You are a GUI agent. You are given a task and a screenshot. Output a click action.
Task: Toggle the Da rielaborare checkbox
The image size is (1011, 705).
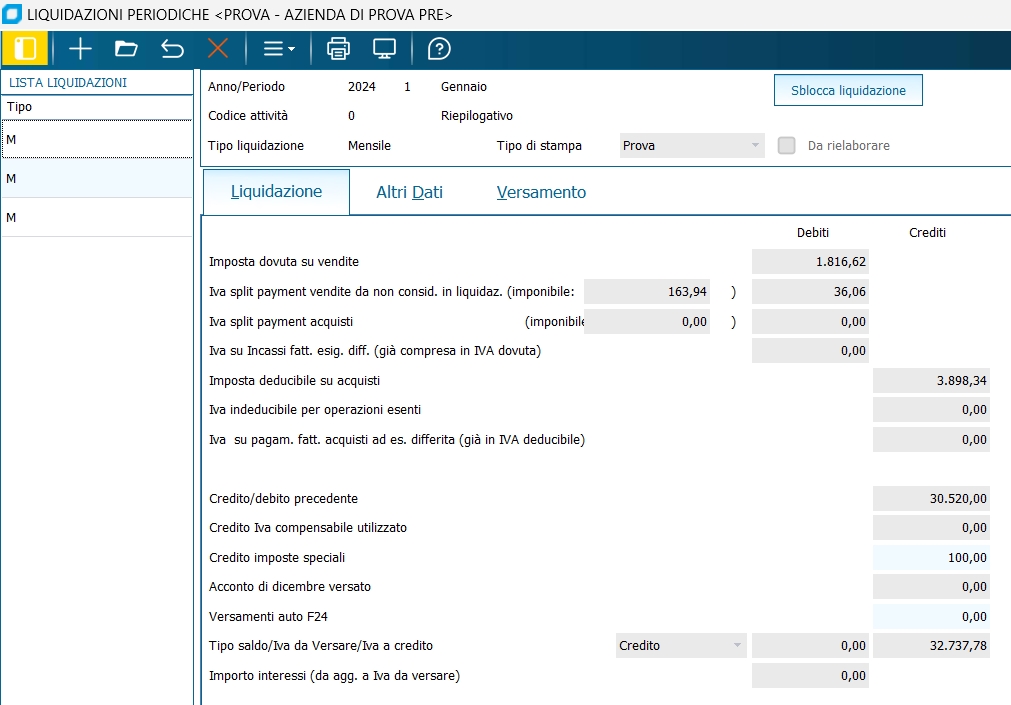point(787,146)
